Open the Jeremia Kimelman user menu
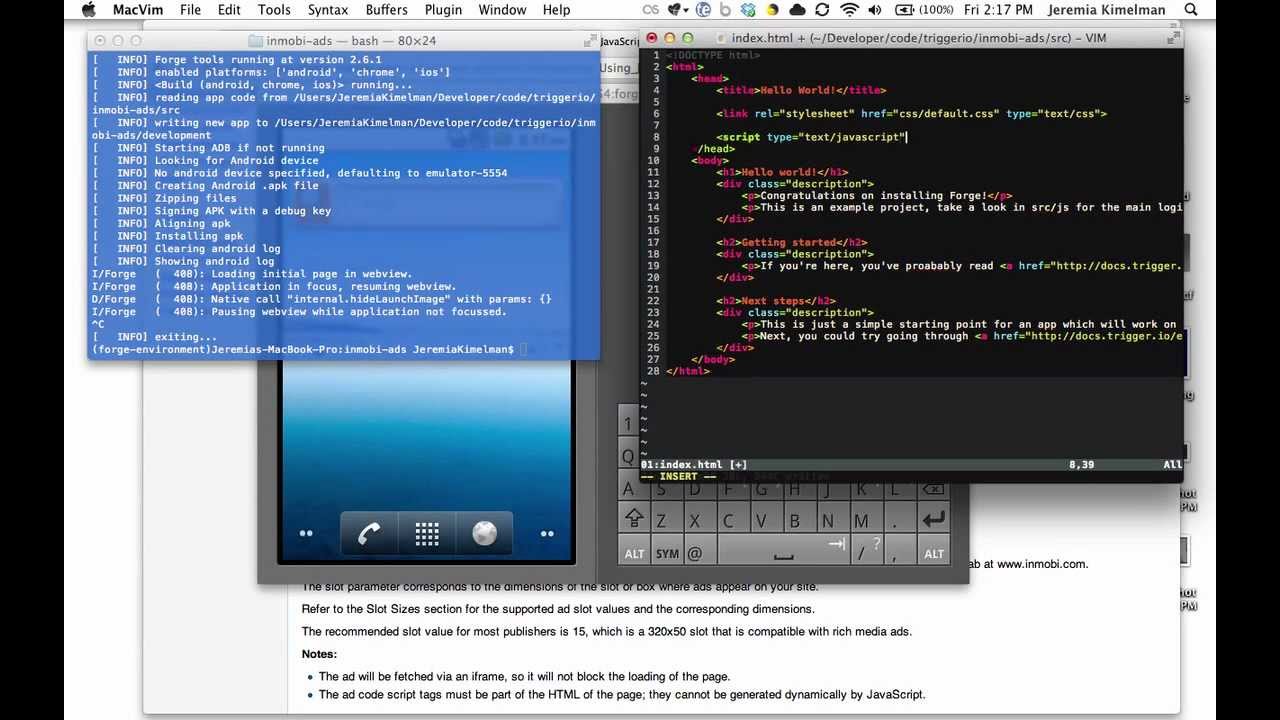Screen dimensions: 1280x720 [x=1106, y=10]
